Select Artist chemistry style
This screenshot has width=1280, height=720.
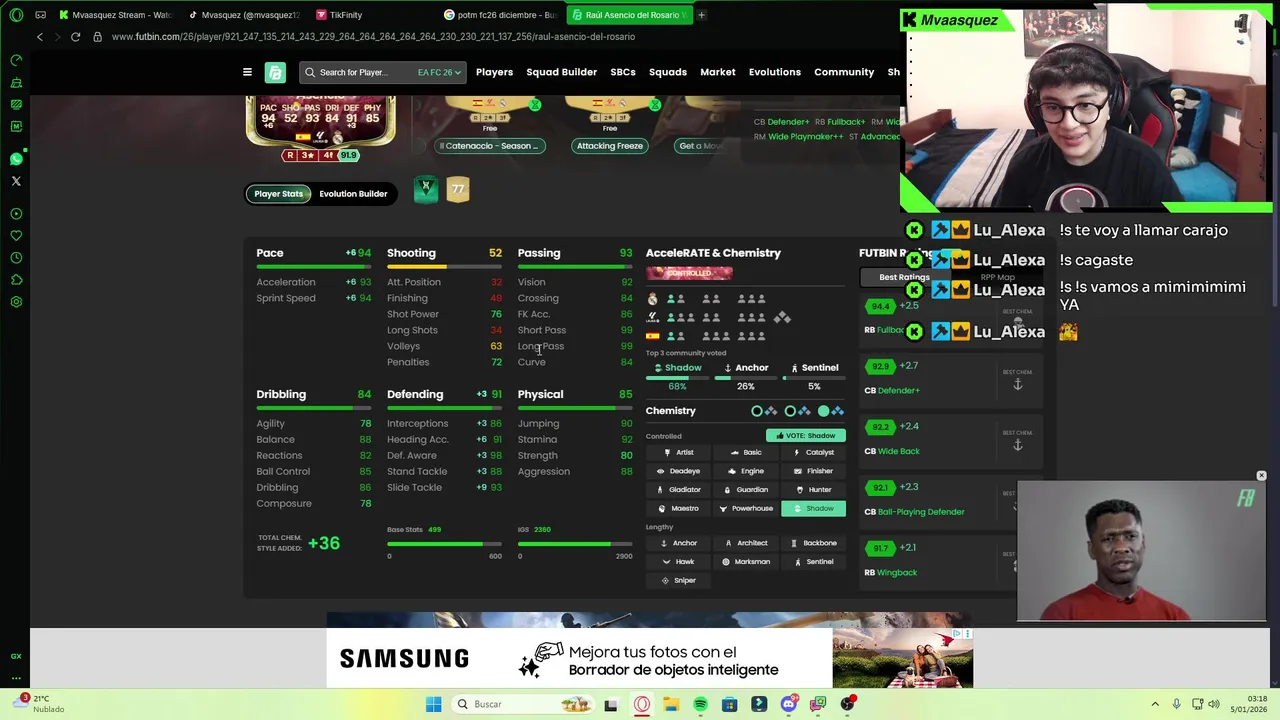click(678, 452)
